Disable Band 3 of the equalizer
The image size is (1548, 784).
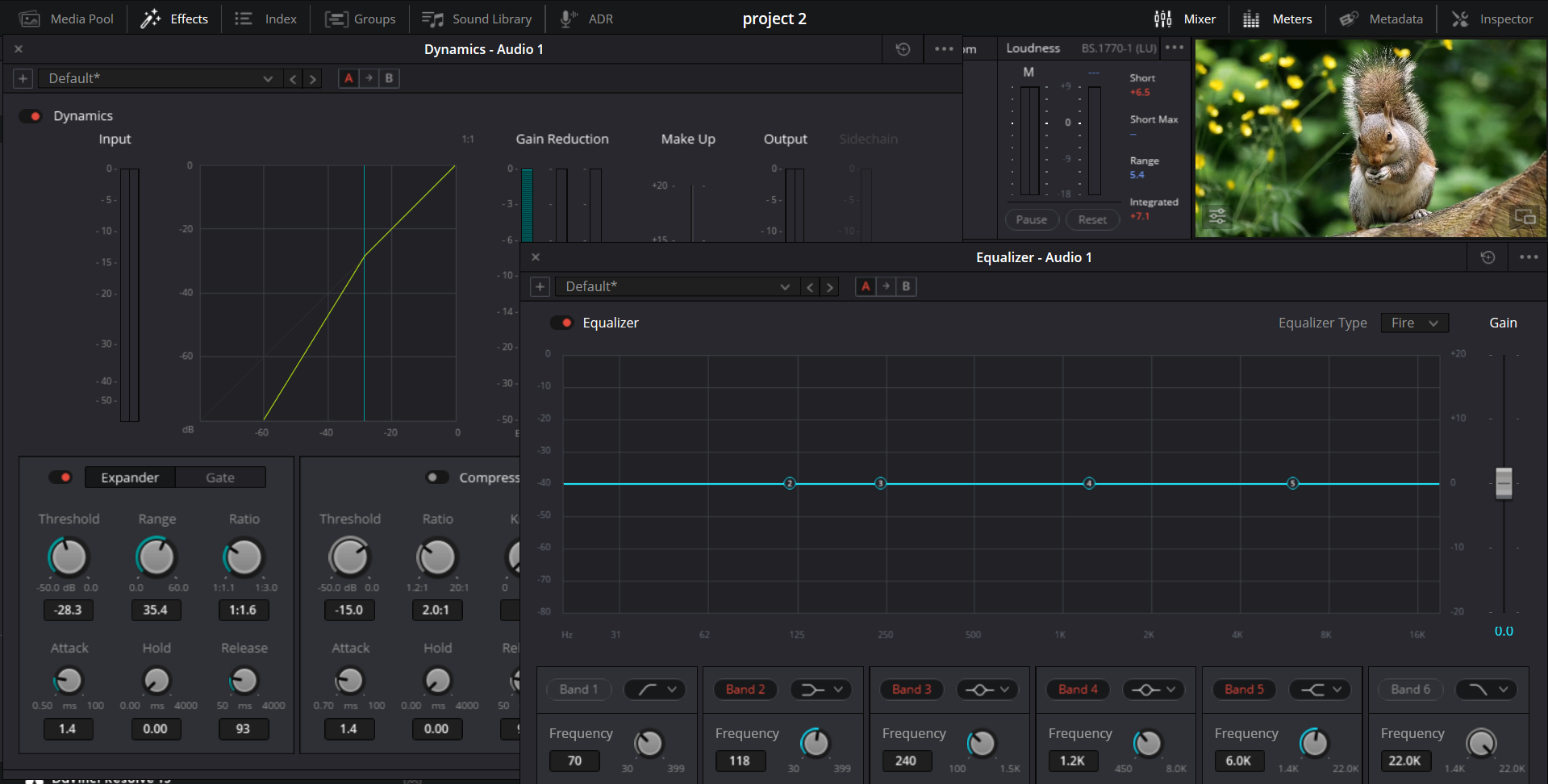(x=912, y=690)
